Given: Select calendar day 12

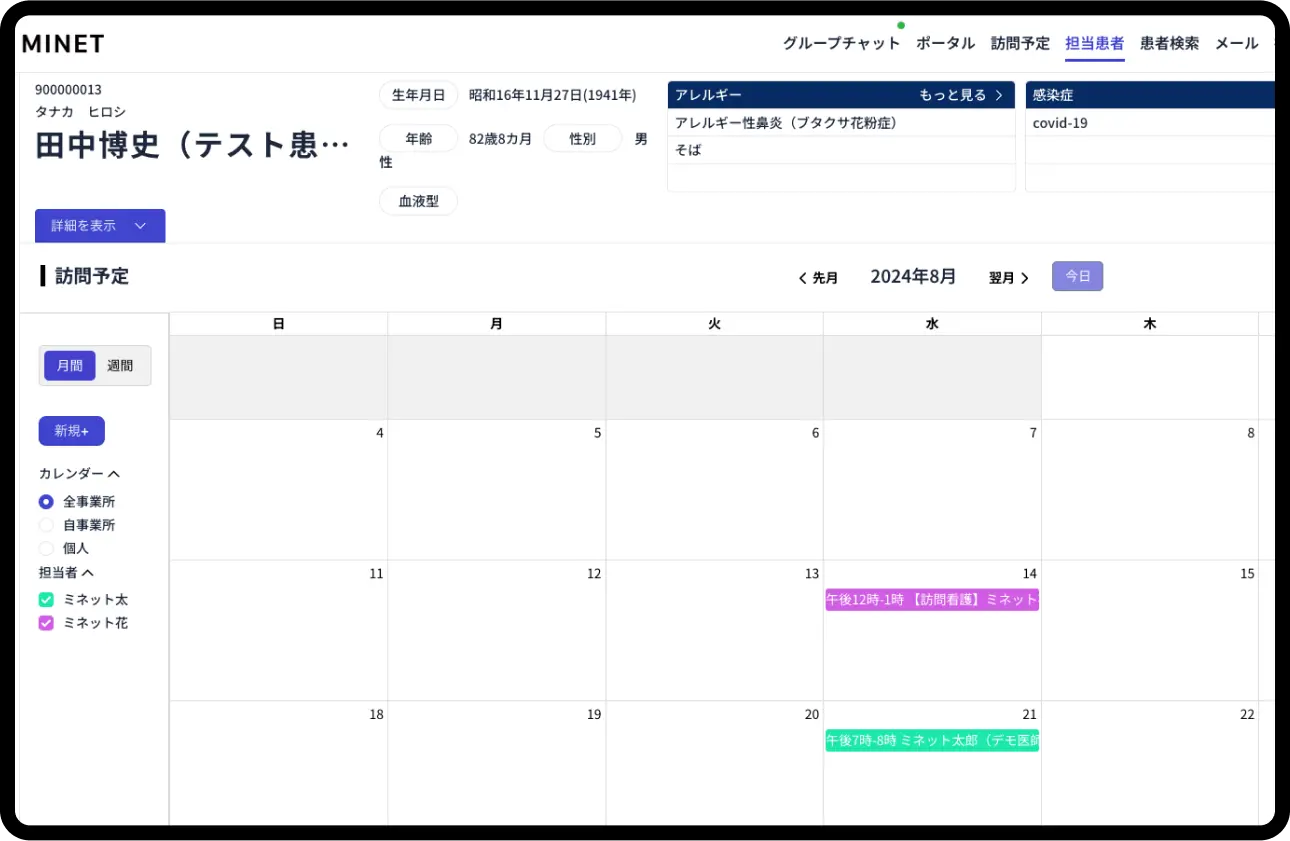Looking at the screenshot, I should click(496, 631).
